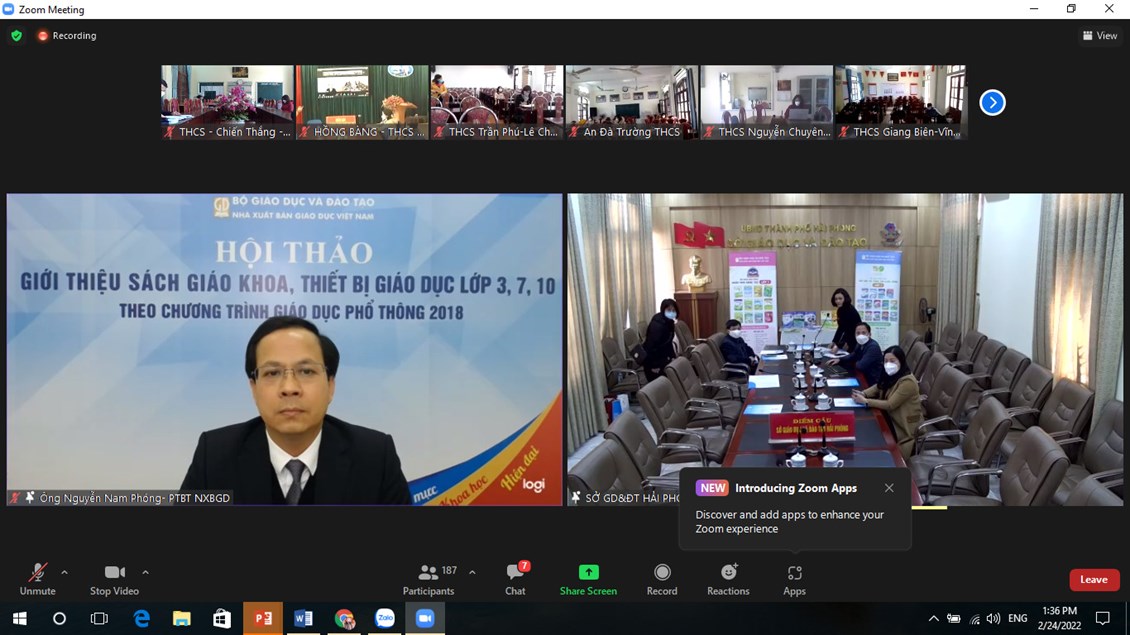
Task: Open PowerPoint from the taskbar
Action: tap(263, 619)
